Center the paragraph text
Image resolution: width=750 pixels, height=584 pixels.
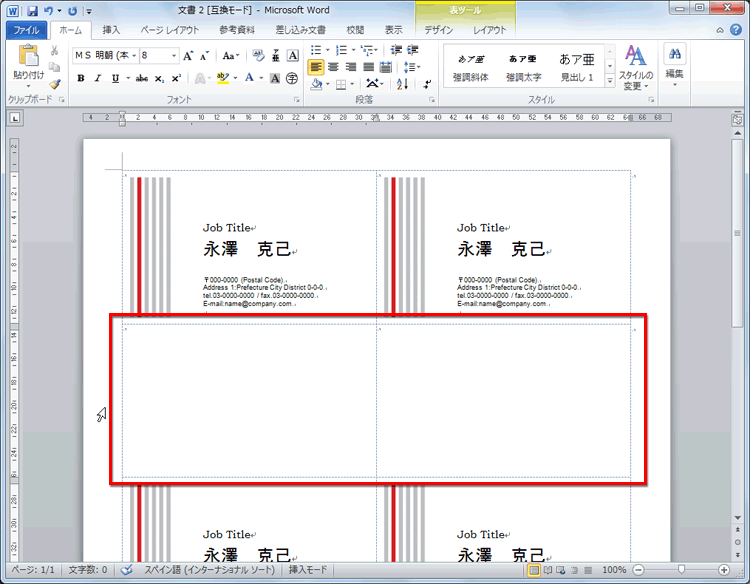click(x=333, y=67)
